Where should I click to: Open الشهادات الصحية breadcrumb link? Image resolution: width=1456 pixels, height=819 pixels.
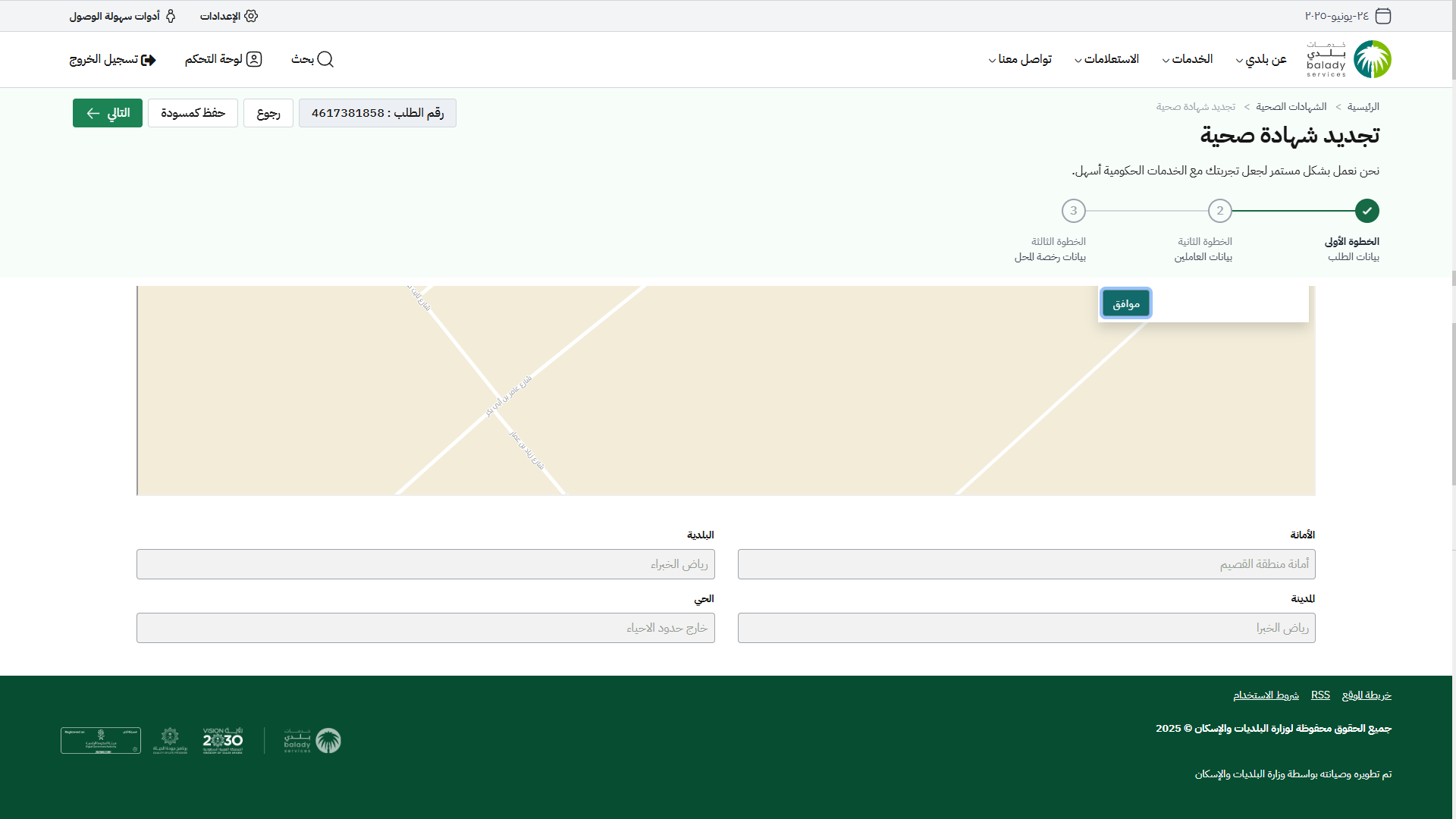tap(1291, 107)
